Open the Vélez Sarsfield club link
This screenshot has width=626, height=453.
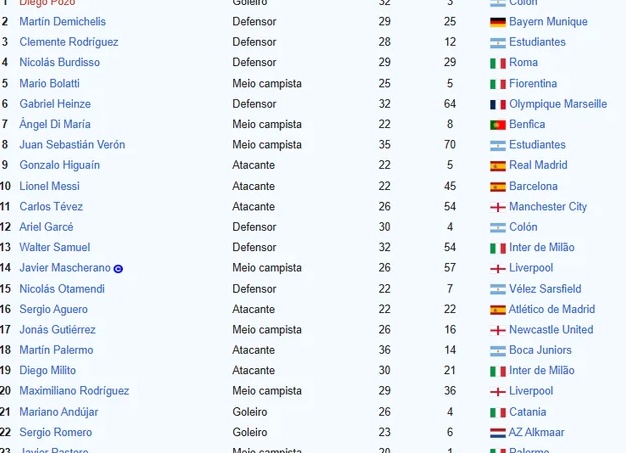[545, 289]
